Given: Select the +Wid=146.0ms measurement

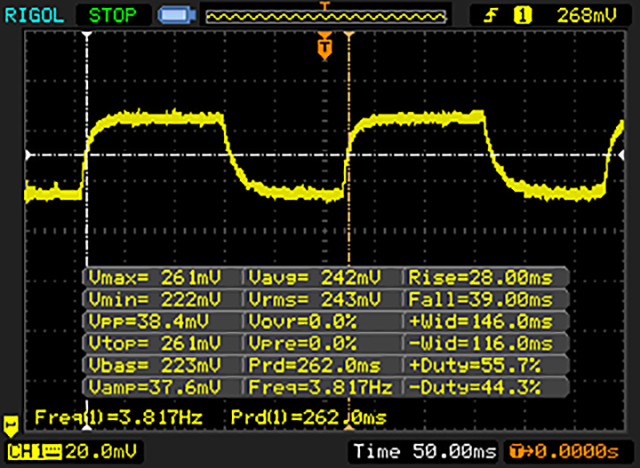Looking at the screenshot, I should [481, 322].
